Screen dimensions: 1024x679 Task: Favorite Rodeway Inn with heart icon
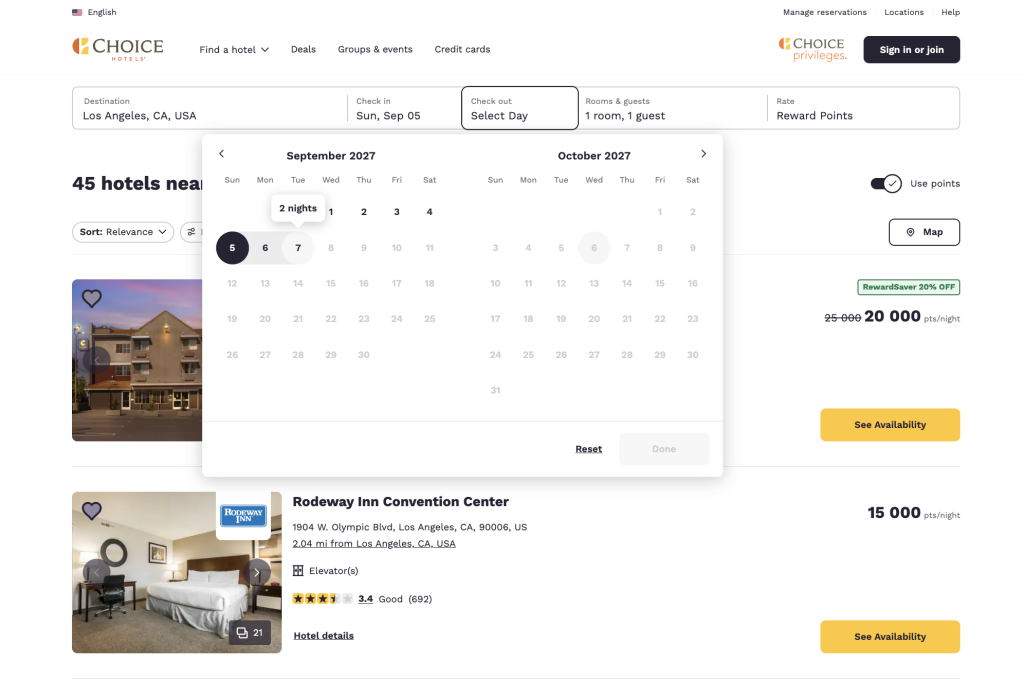tap(91, 511)
